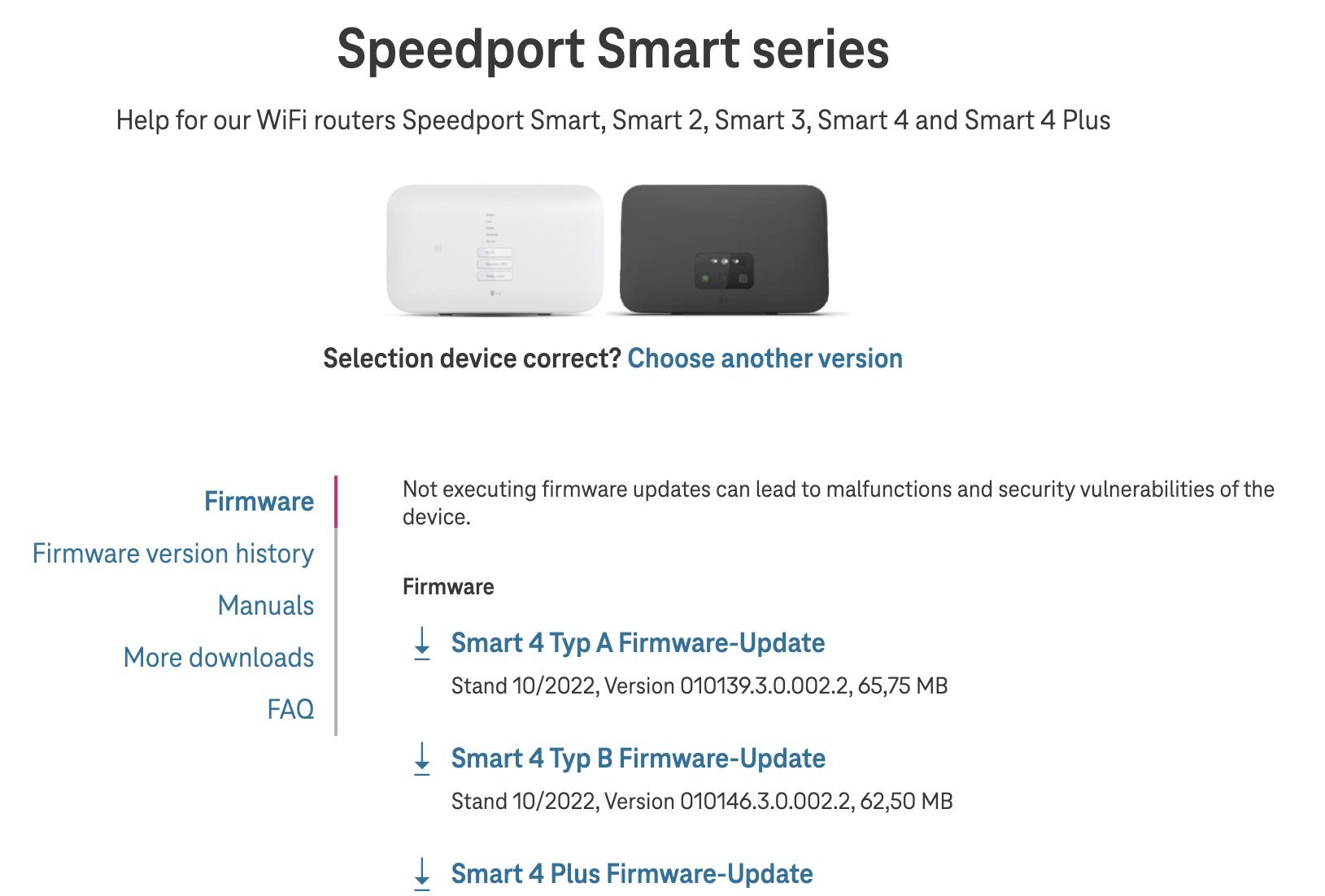
Task: Click the download arrow for Smart 4 Typ A
Action: pos(422,643)
